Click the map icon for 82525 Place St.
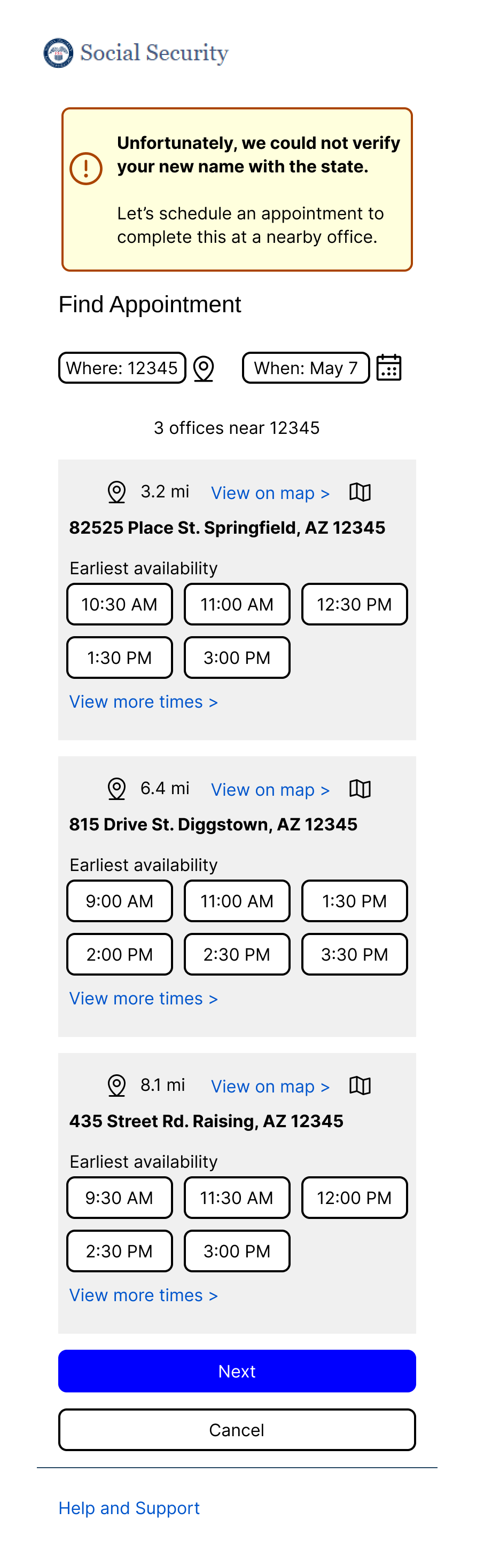484x1568 pixels. click(360, 492)
